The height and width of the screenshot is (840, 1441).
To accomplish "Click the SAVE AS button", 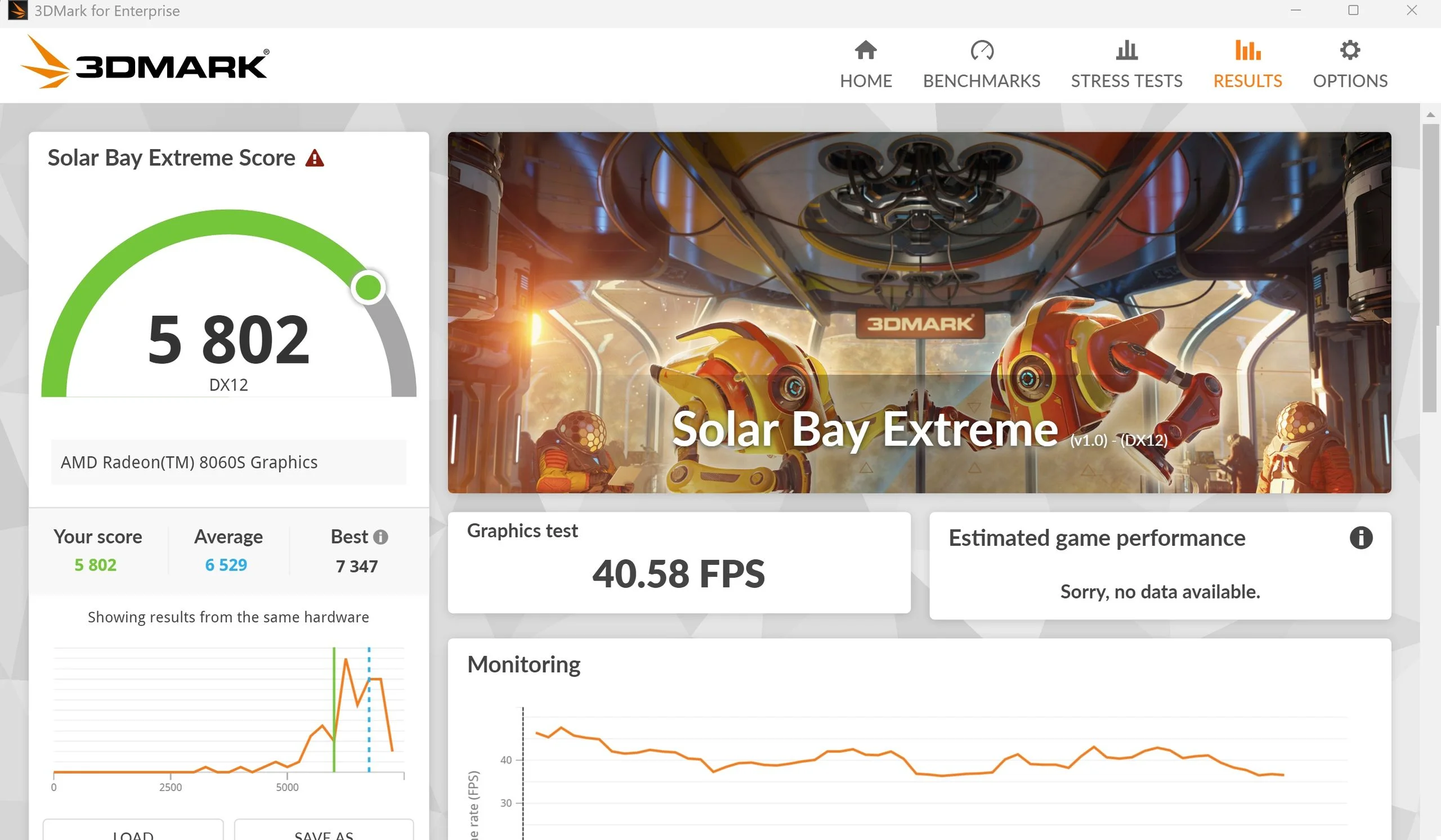I will [324, 832].
